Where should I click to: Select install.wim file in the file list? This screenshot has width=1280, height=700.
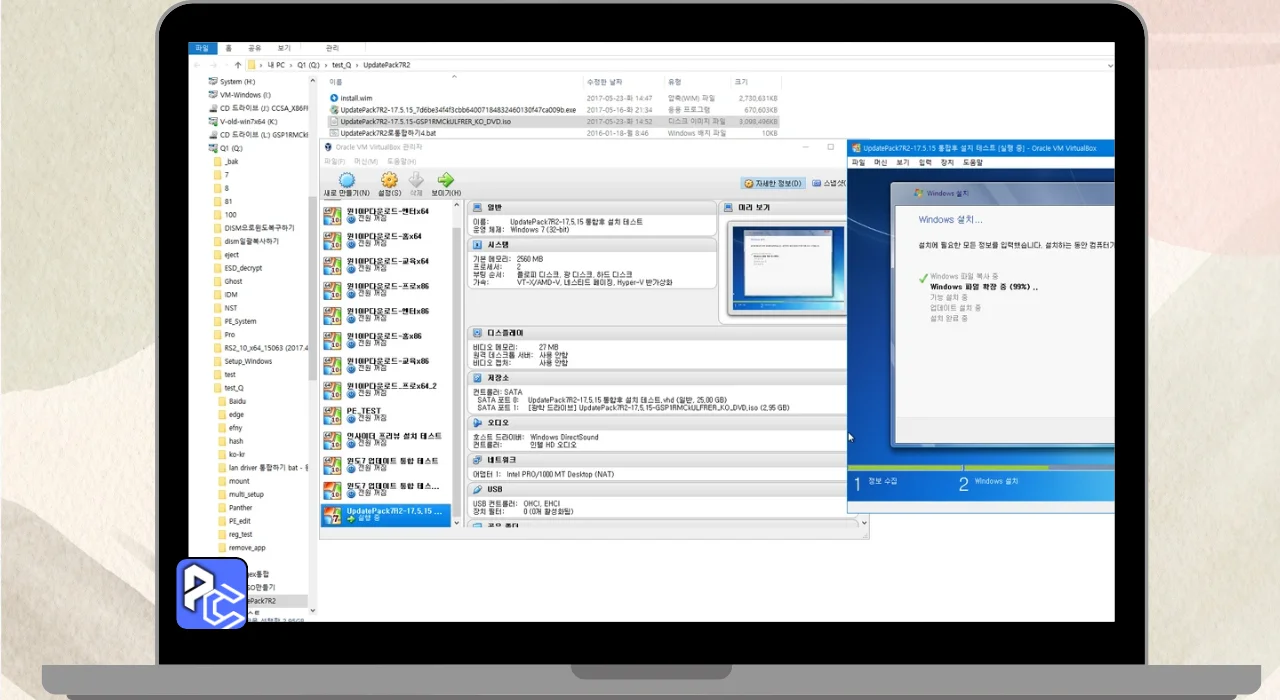point(356,98)
